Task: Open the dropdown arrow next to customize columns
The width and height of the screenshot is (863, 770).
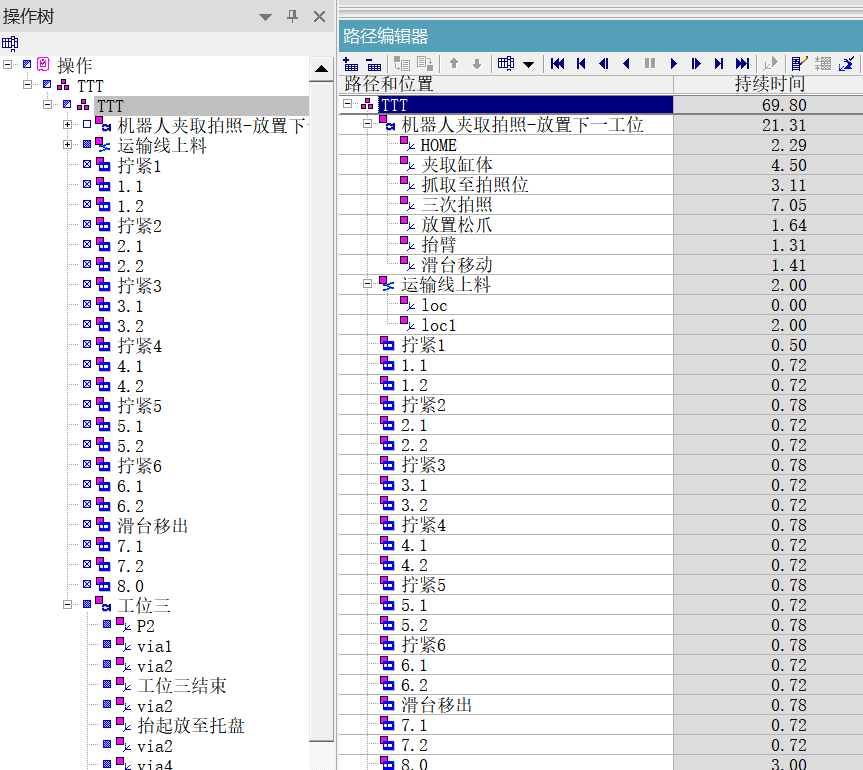Action: 528,64
